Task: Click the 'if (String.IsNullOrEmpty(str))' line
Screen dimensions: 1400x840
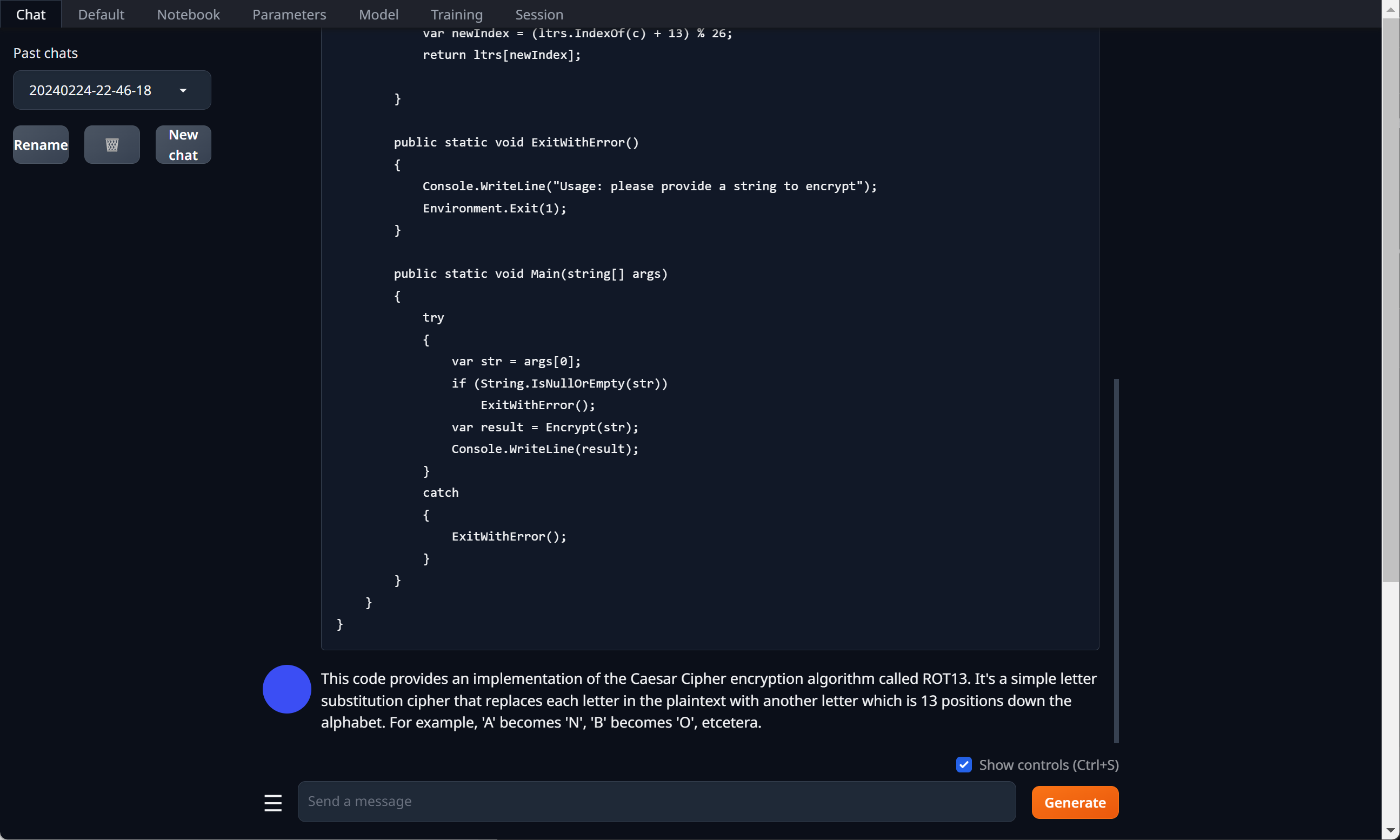Action: (559, 383)
